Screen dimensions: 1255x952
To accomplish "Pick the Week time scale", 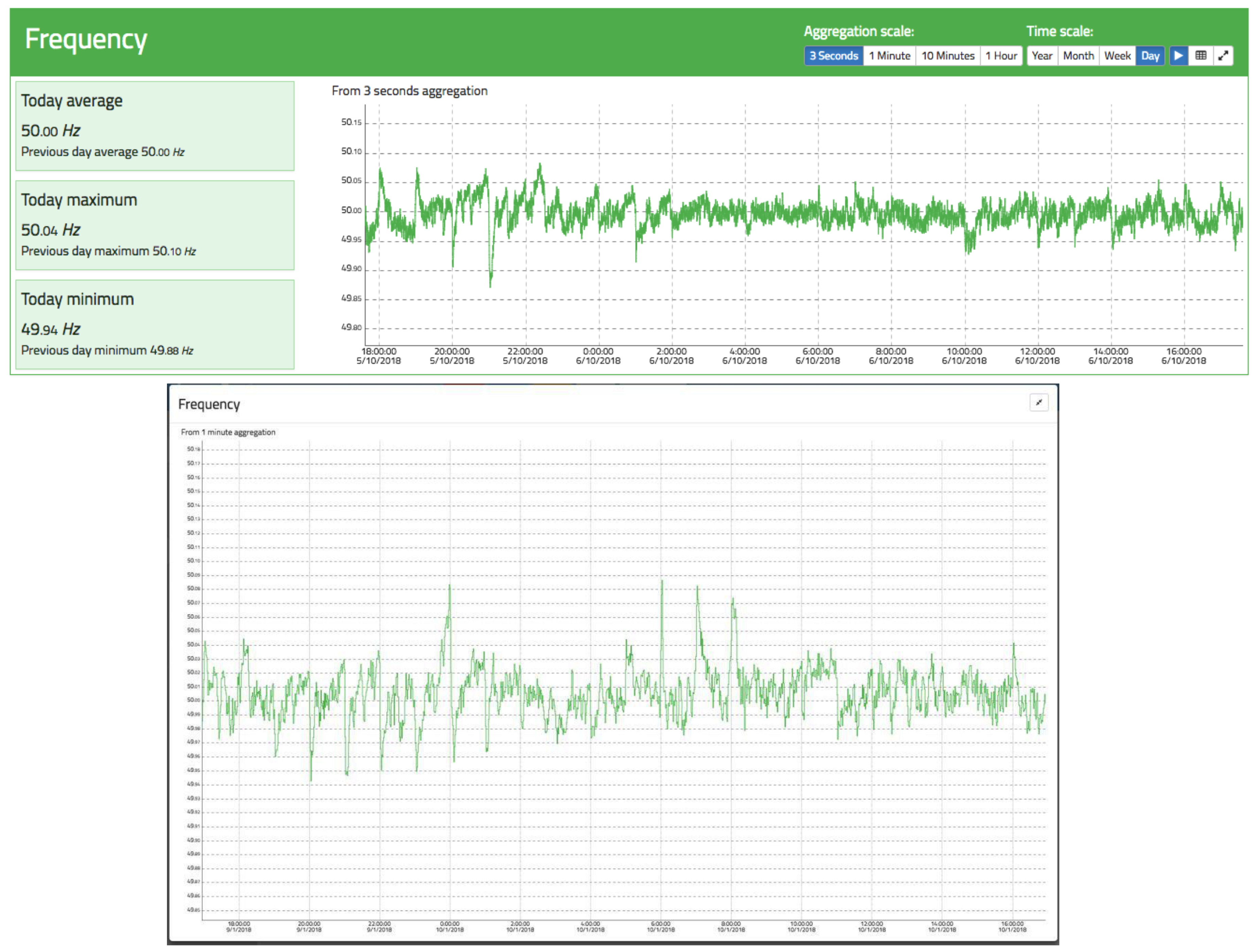I will click(x=1117, y=56).
